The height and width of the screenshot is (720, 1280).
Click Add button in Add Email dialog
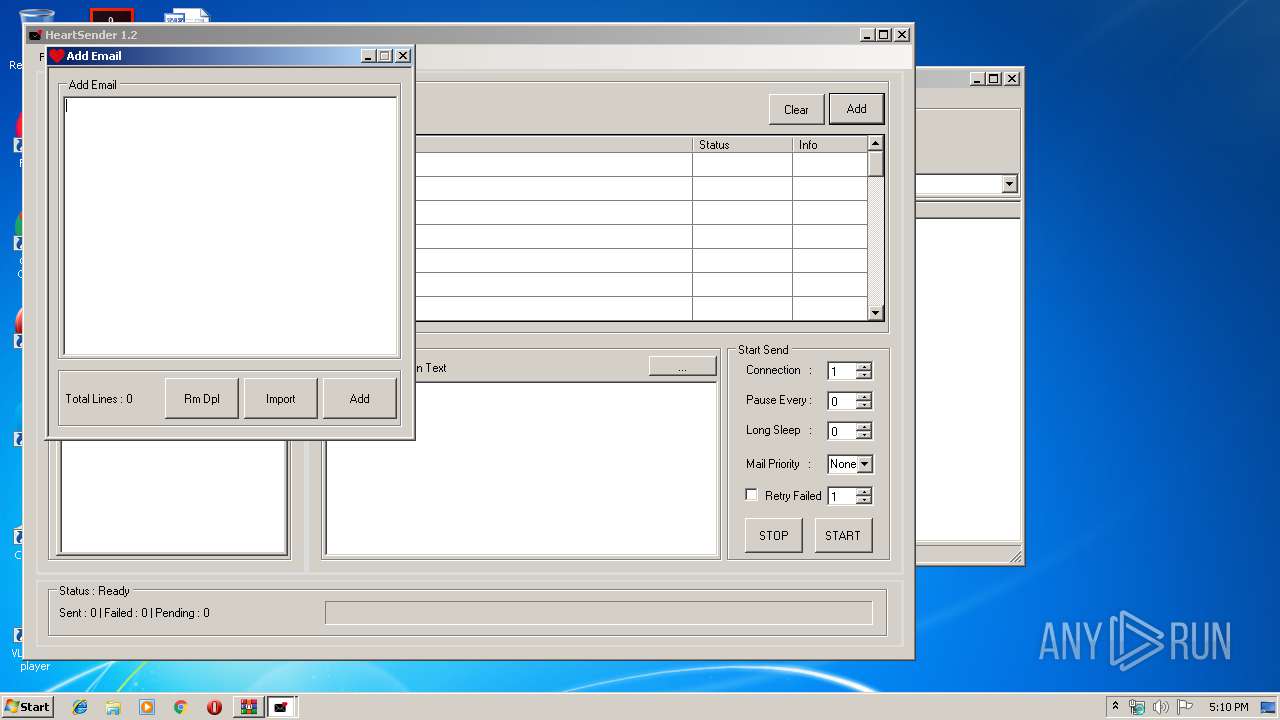[360, 398]
